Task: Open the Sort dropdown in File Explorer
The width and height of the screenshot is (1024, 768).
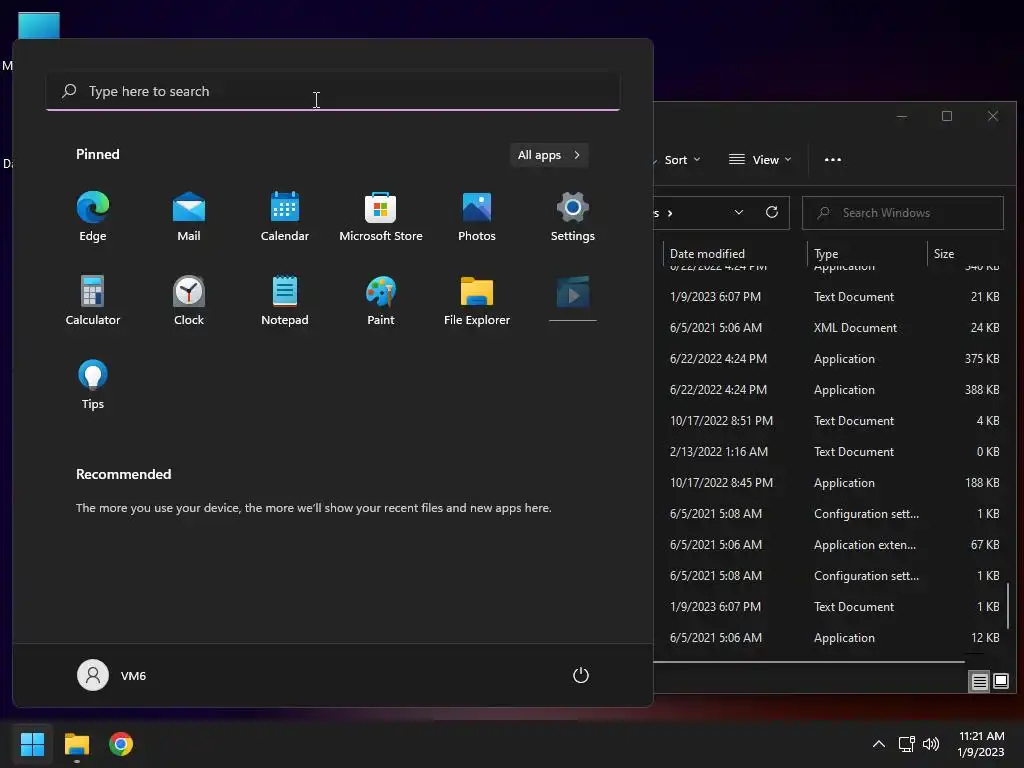Action: [x=680, y=160]
